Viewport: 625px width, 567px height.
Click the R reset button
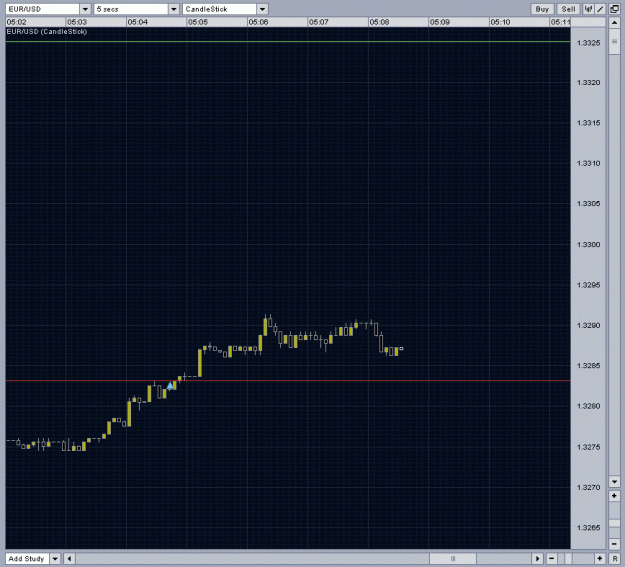pos(615,559)
